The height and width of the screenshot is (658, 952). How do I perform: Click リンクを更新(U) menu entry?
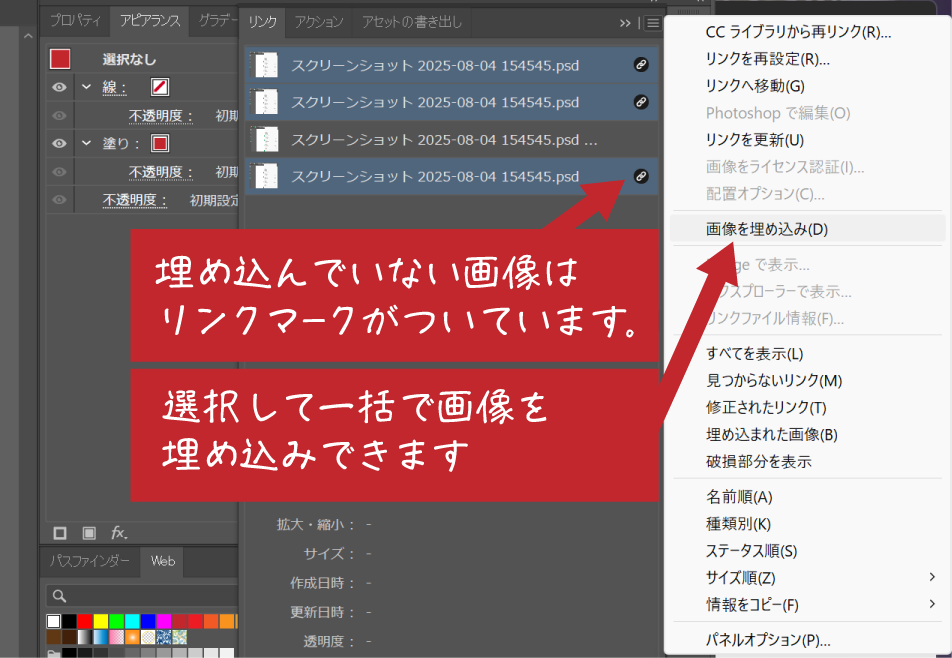pyautogui.click(x=754, y=140)
